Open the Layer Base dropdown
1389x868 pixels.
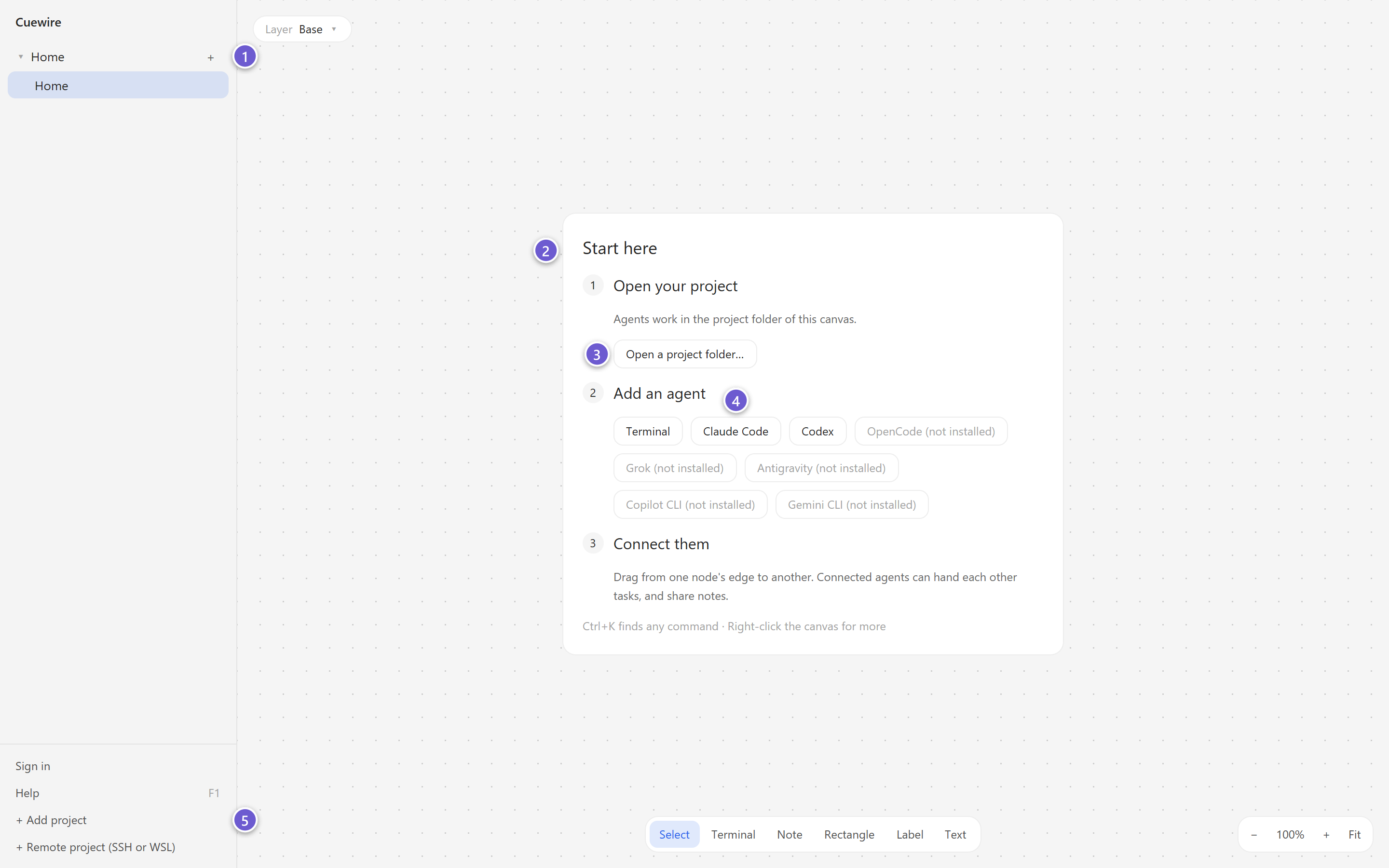(302, 29)
